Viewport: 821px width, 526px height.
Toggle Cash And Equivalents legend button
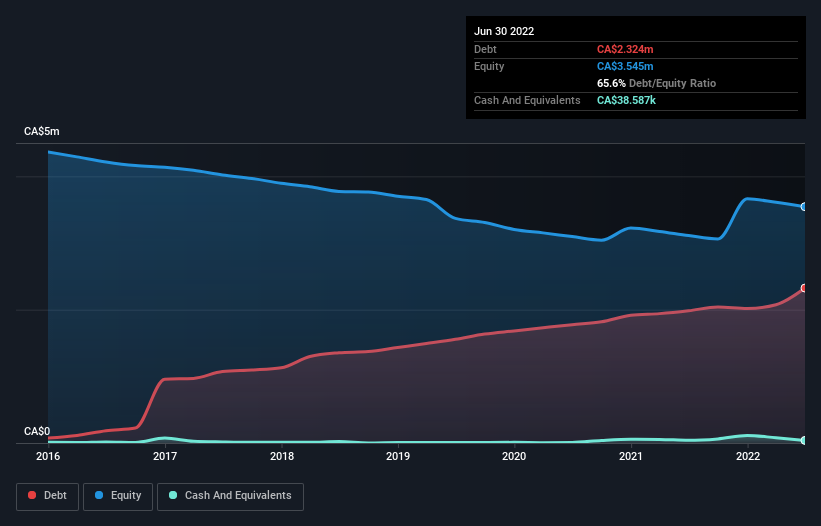pos(230,496)
